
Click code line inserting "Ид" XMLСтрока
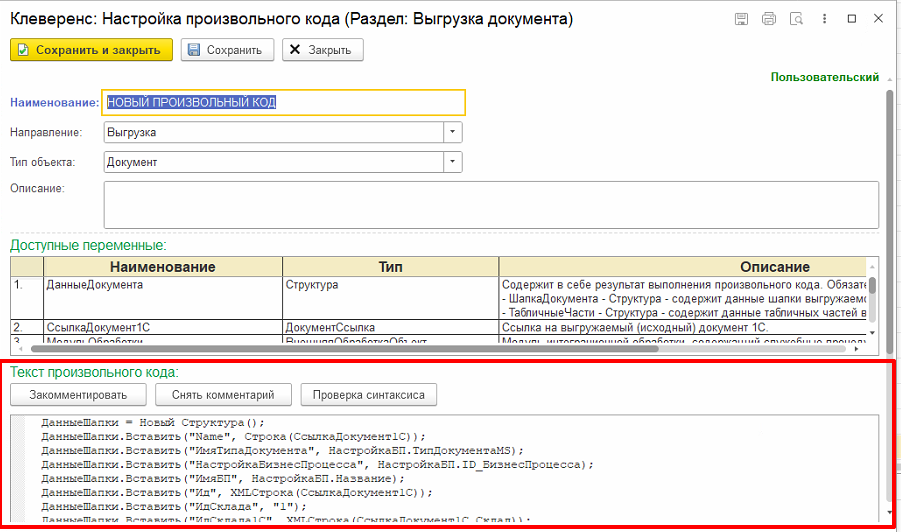pyautogui.click(x=237, y=492)
